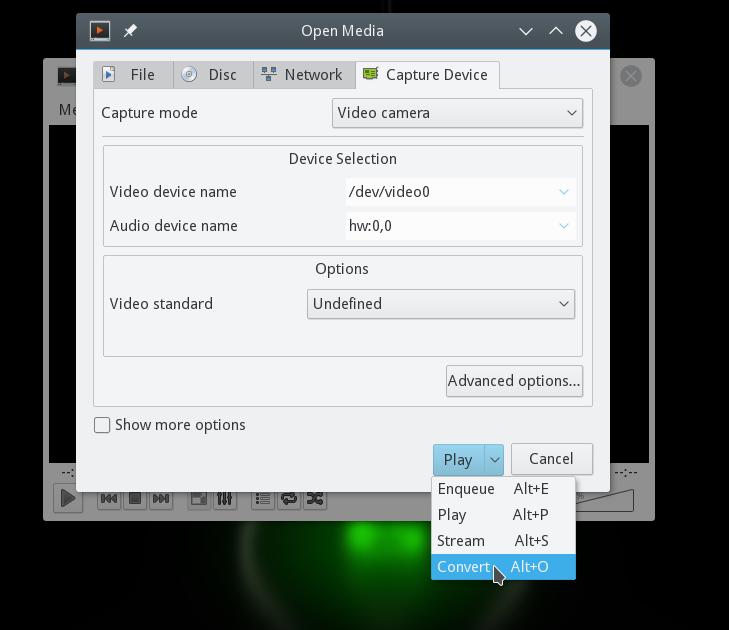
Task: Open the Video device name dropdown arrow
Action: point(563,192)
